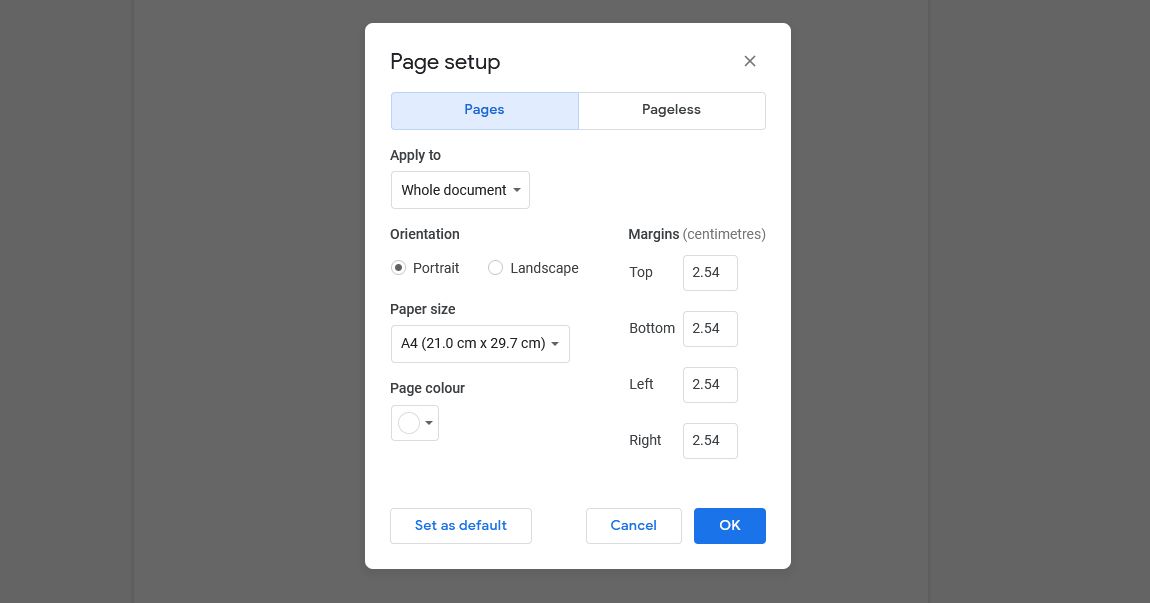Switch to the Pageless tab
The height and width of the screenshot is (603, 1150).
click(671, 110)
